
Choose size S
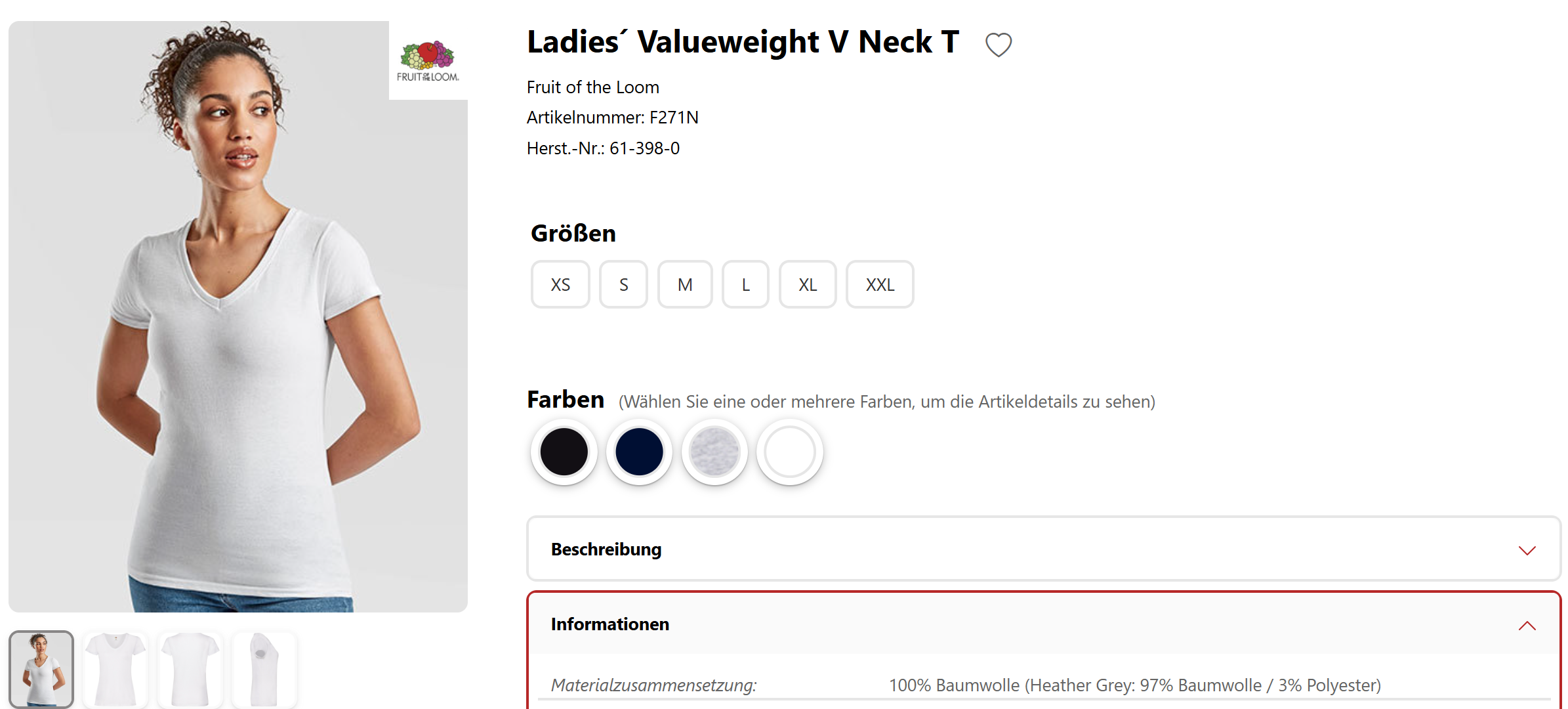click(x=623, y=285)
